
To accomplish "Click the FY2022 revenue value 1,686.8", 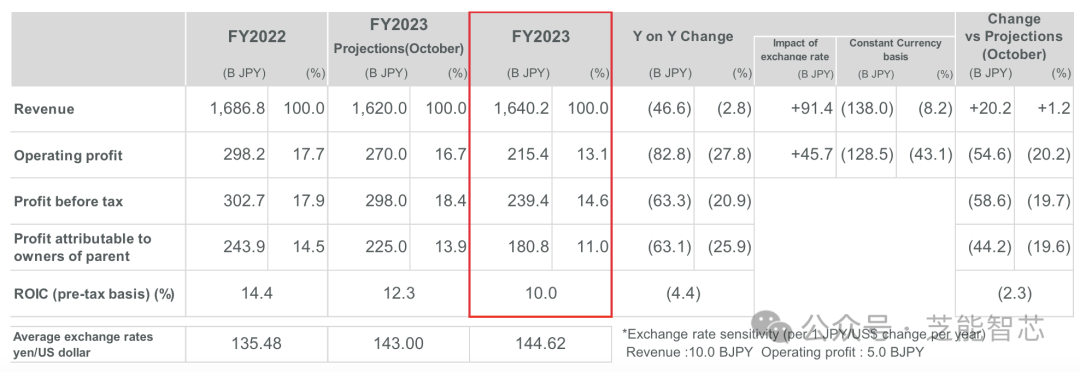I will [x=238, y=109].
